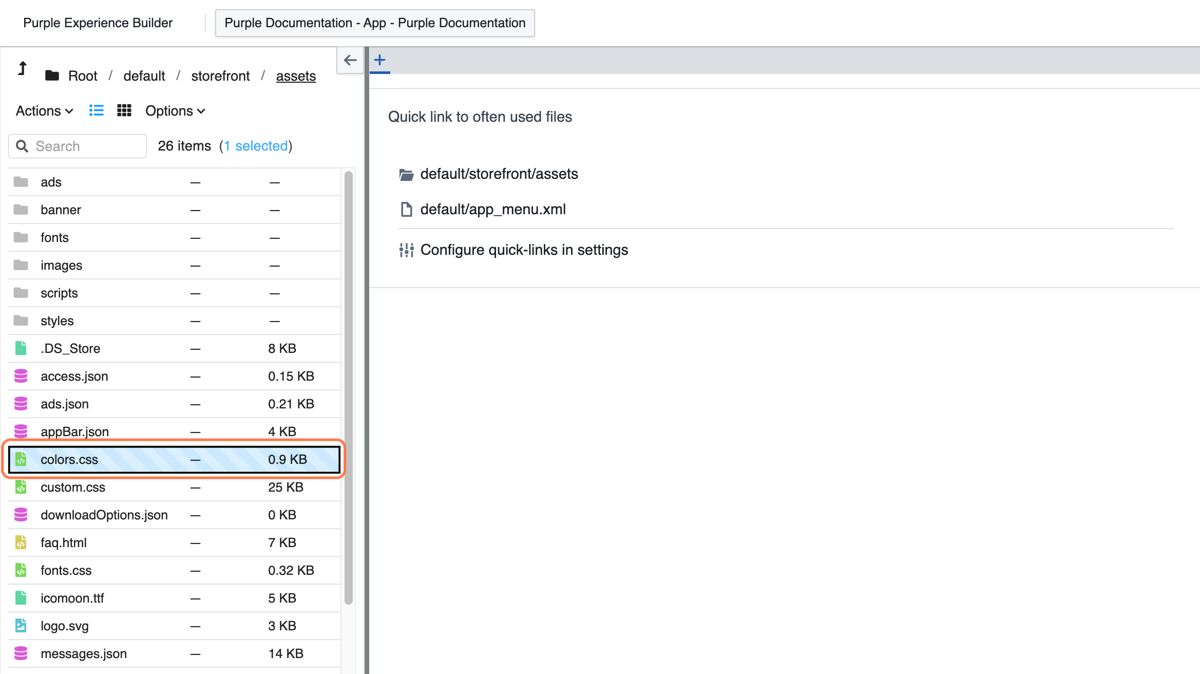Navigate to Root in breadcrumb
The width and height of the screenshot is (1200, 674).
(x=83, y=76)
